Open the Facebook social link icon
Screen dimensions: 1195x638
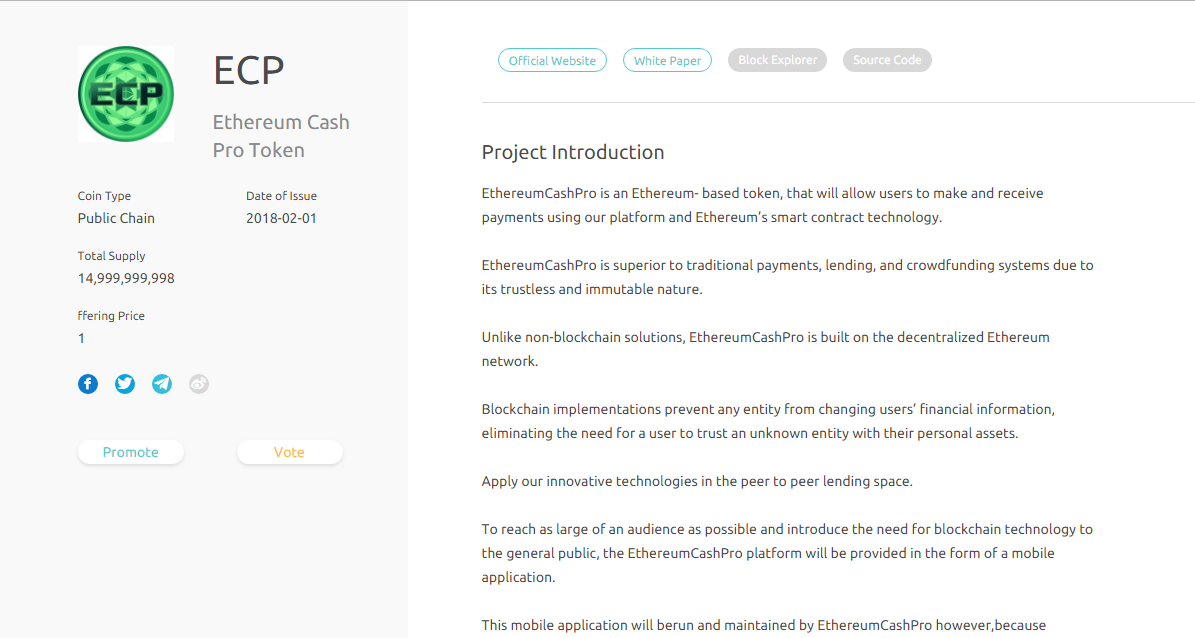pos(88,384)
